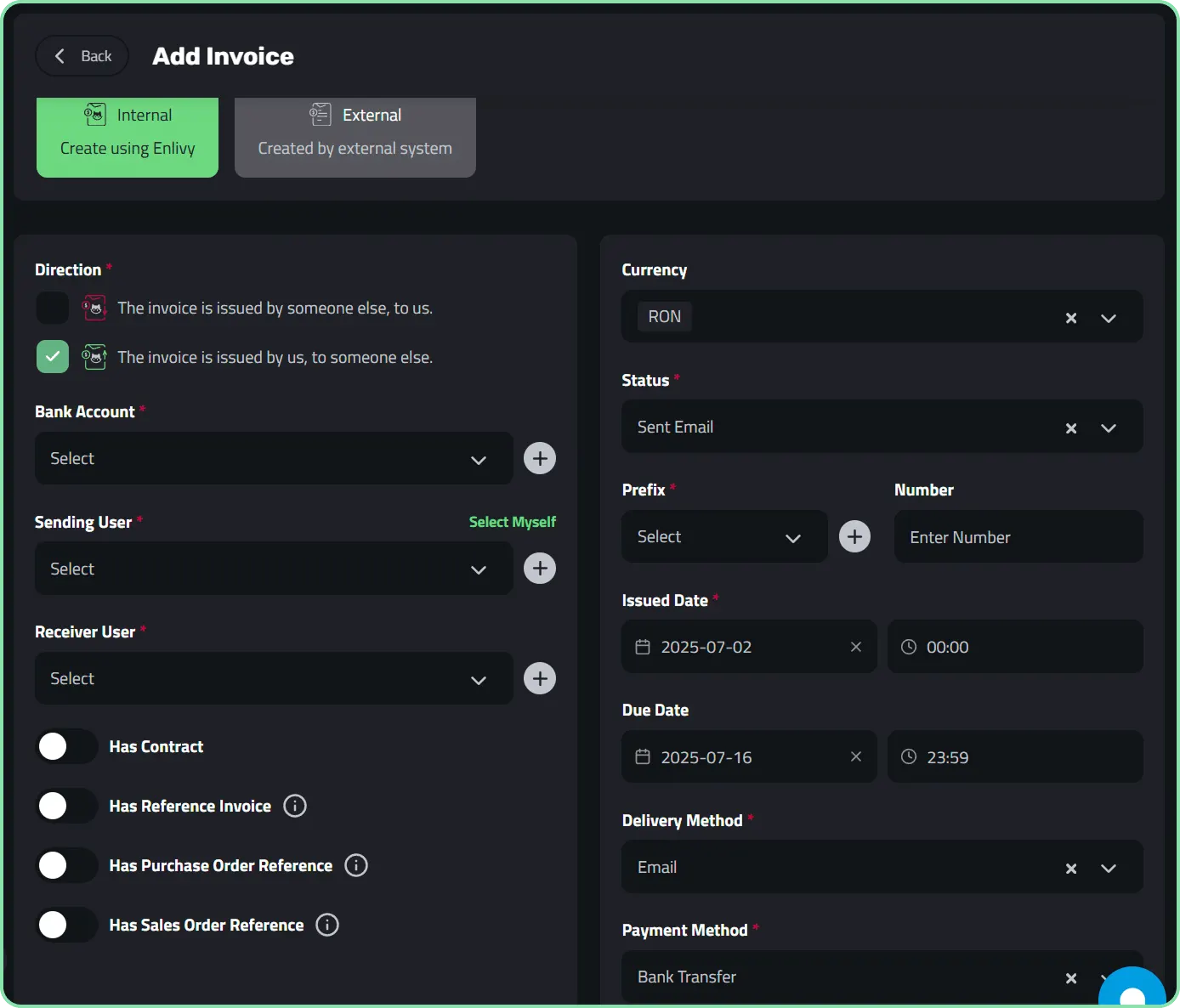
Task: Add a new bank account with plus icon
Action: [540, 459]
